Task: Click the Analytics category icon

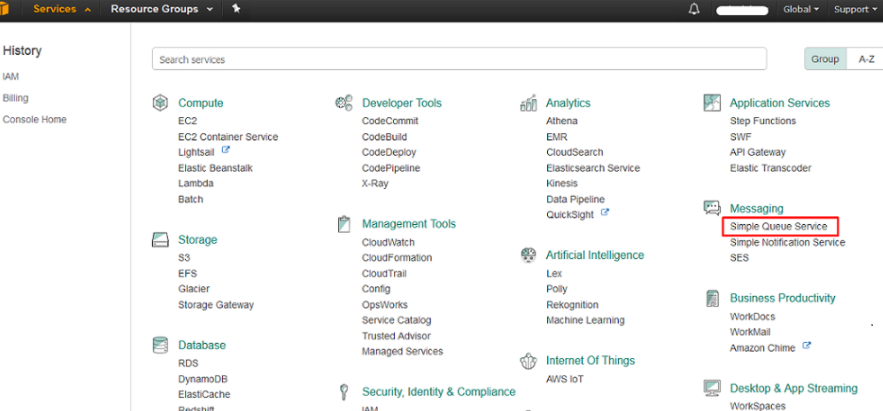Action: coord(528,103)
